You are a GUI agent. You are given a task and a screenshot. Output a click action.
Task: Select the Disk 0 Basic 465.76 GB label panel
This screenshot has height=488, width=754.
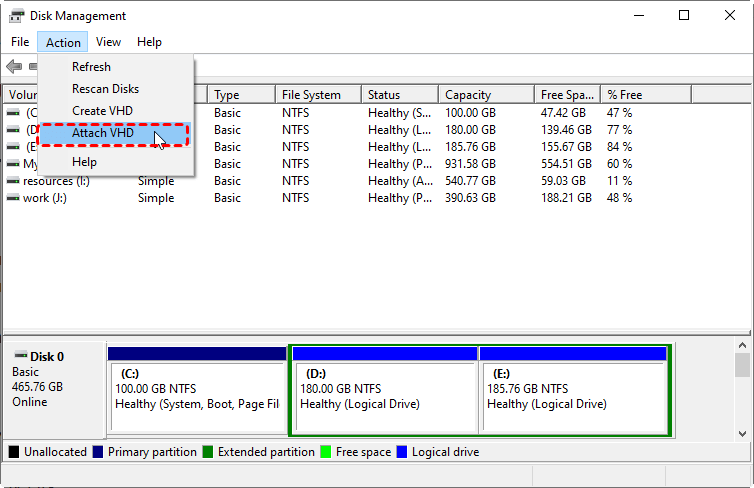pyautogui.click(x=55, y=389)
